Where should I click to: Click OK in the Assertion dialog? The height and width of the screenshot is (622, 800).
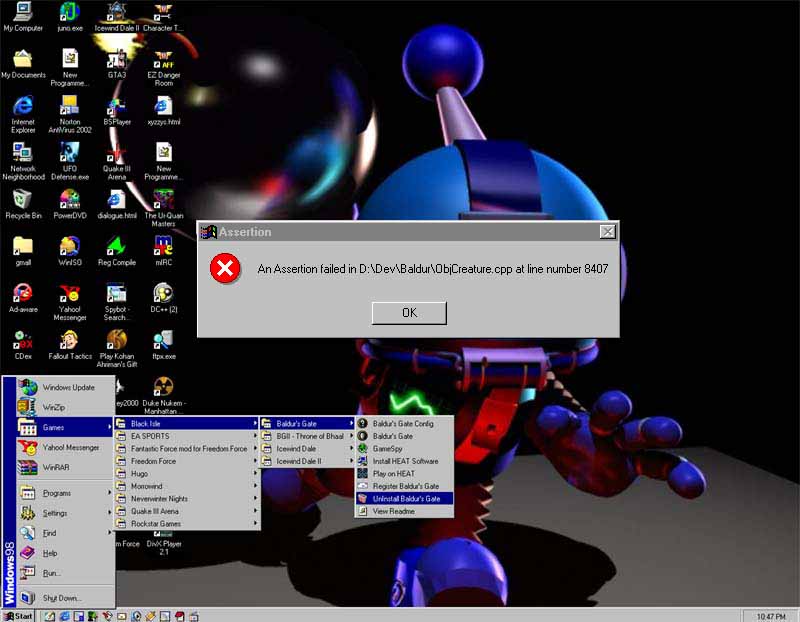tap(409, 313)
